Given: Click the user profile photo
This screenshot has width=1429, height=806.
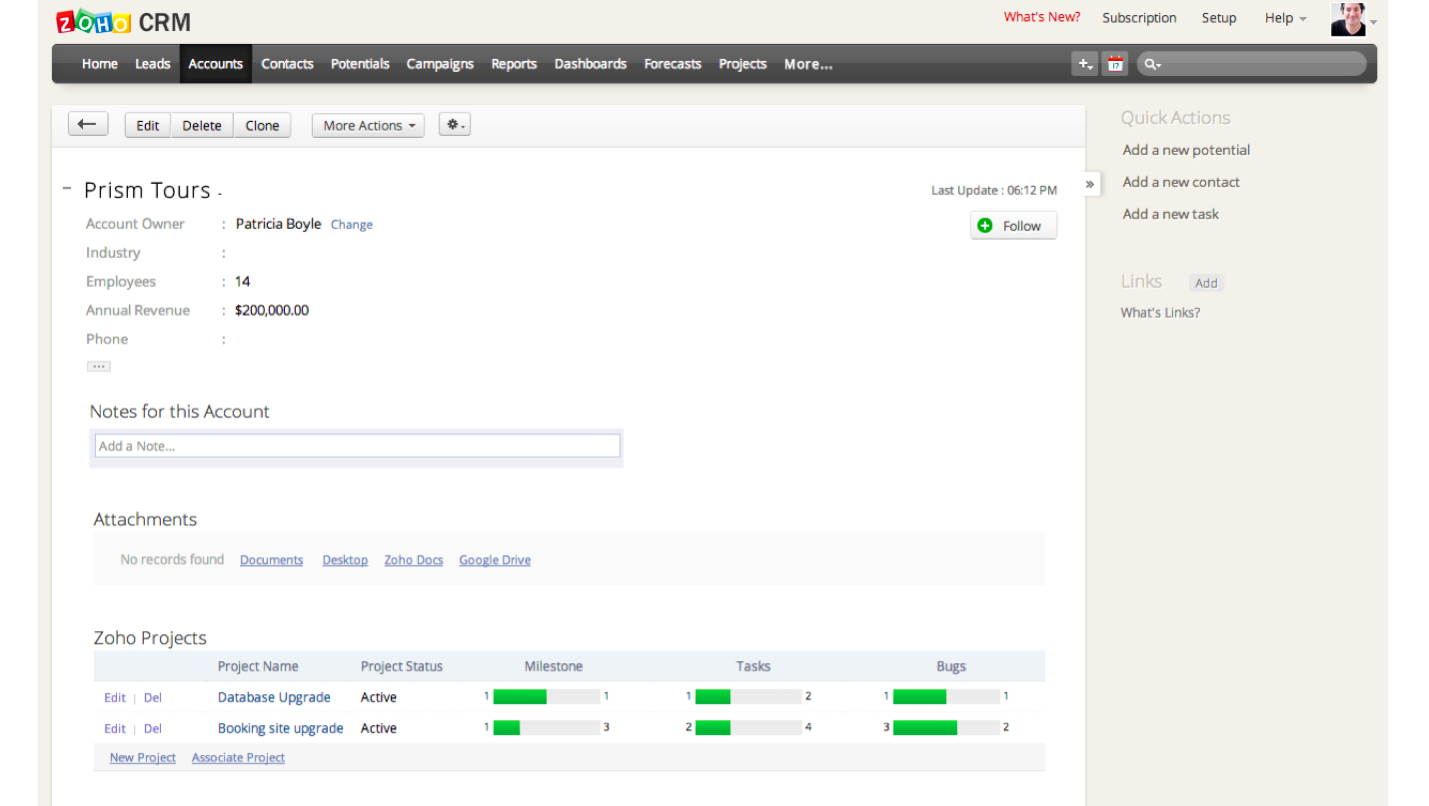Looking at the screenshot, I should click(1348, 19).
